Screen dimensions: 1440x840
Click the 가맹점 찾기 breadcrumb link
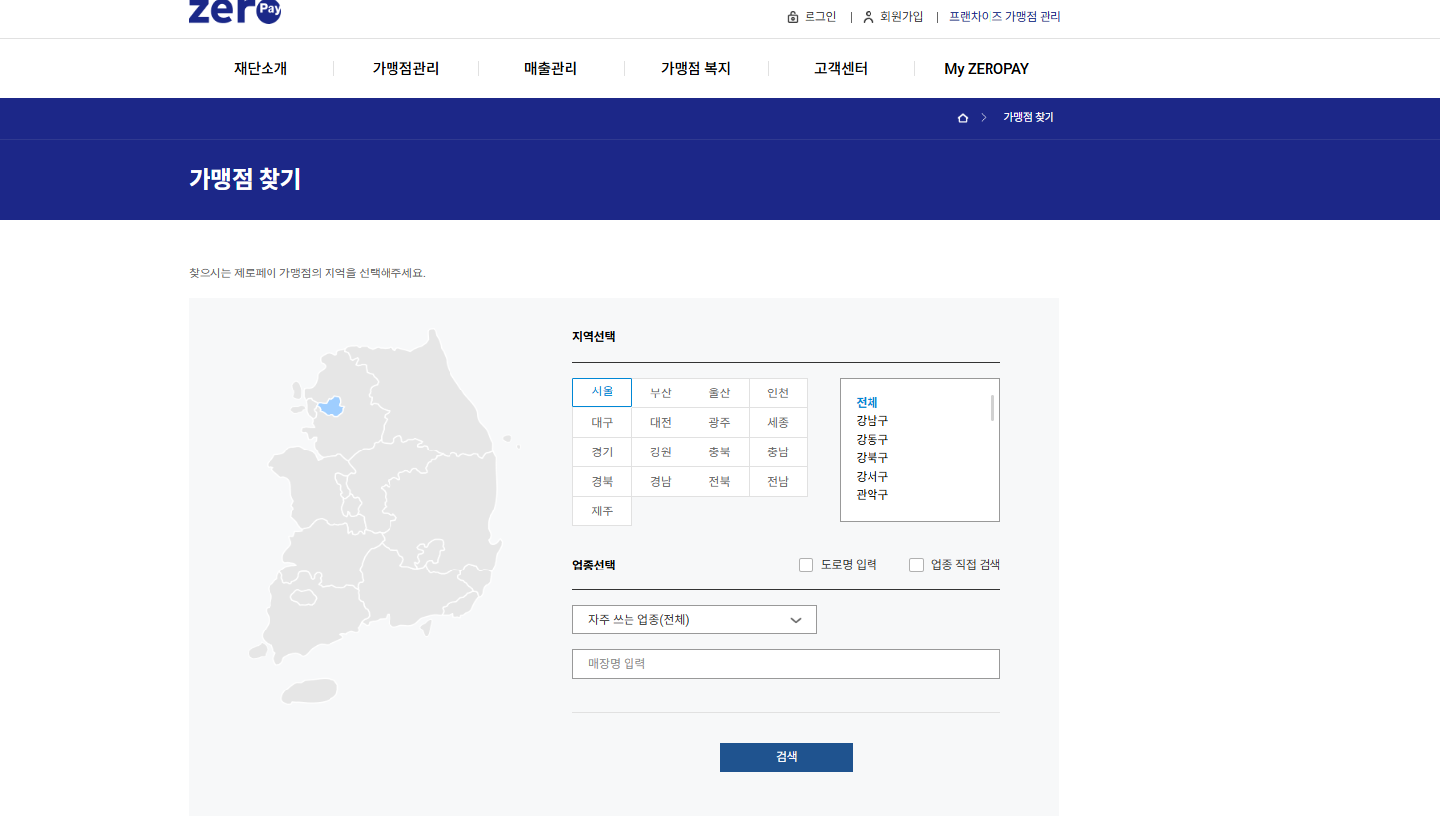(x=1028, y=117)
